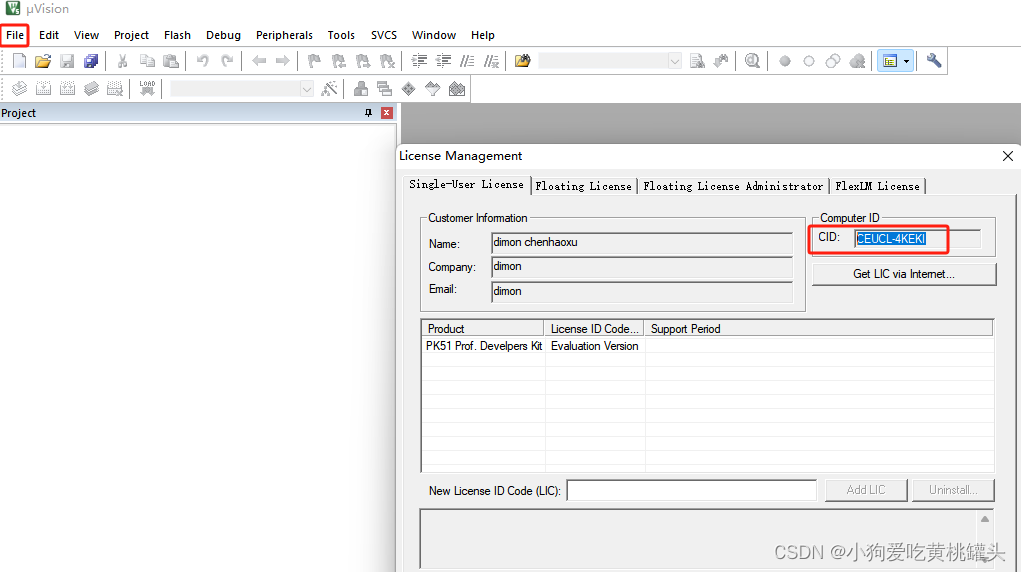Open the Project menu
The width and height of the screenshot is (1021, 572).
(131, 35)
